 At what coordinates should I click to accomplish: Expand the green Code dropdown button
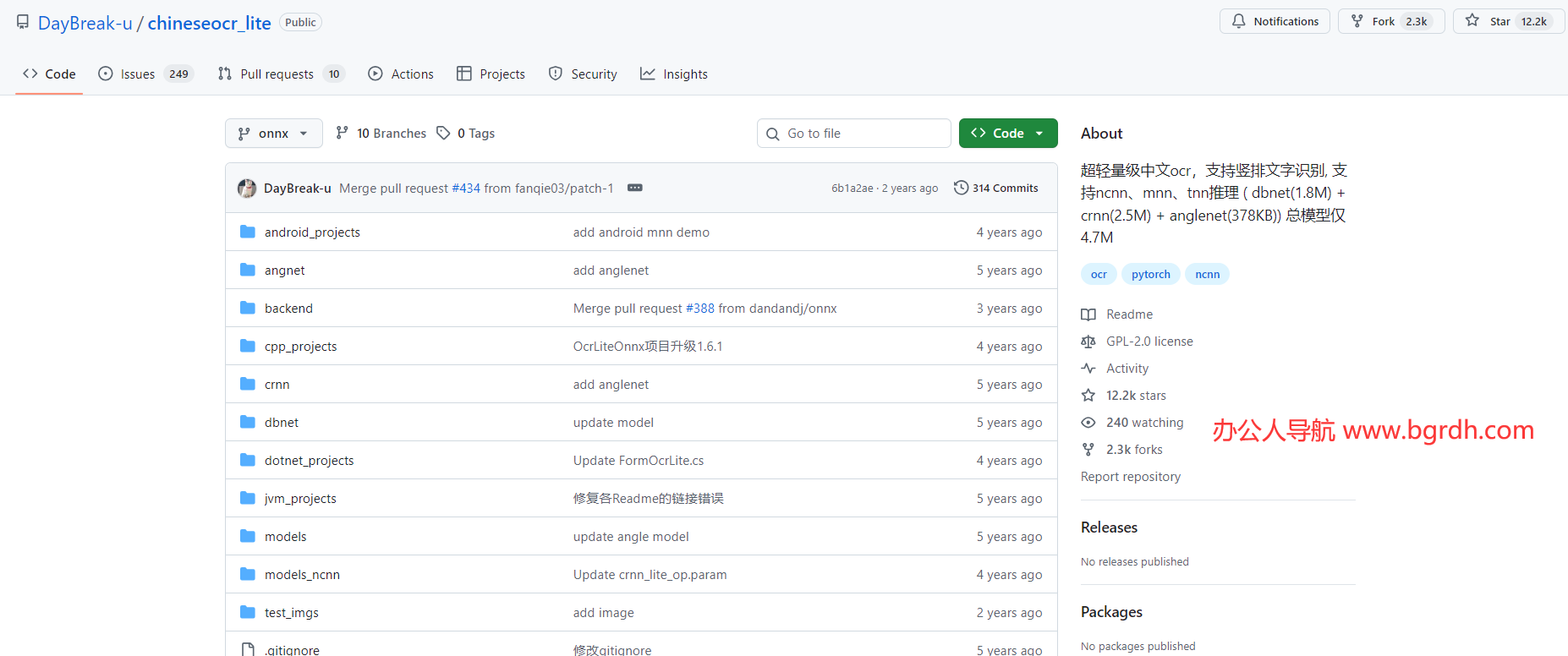(x=1008, y=134)
